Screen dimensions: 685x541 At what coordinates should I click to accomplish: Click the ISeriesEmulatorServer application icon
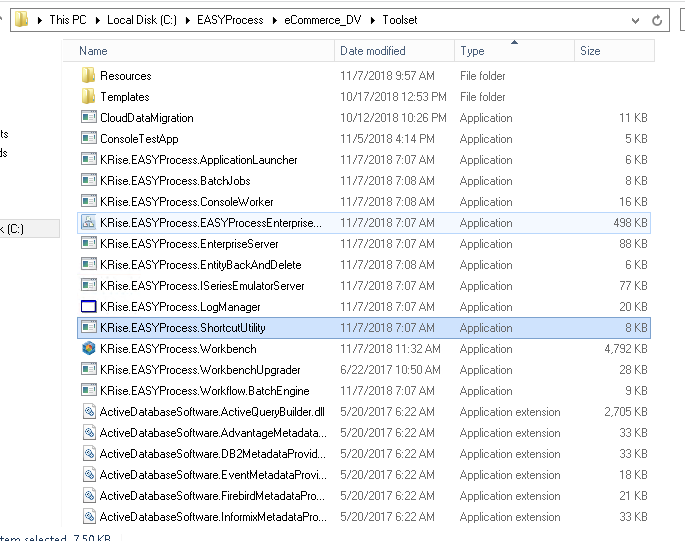[x=89, y=285]
